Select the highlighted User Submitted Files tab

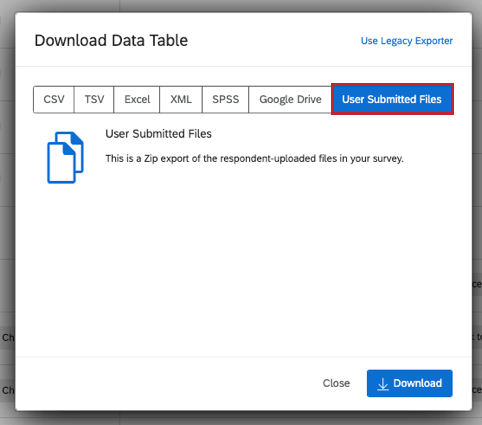tap(392, 99)
